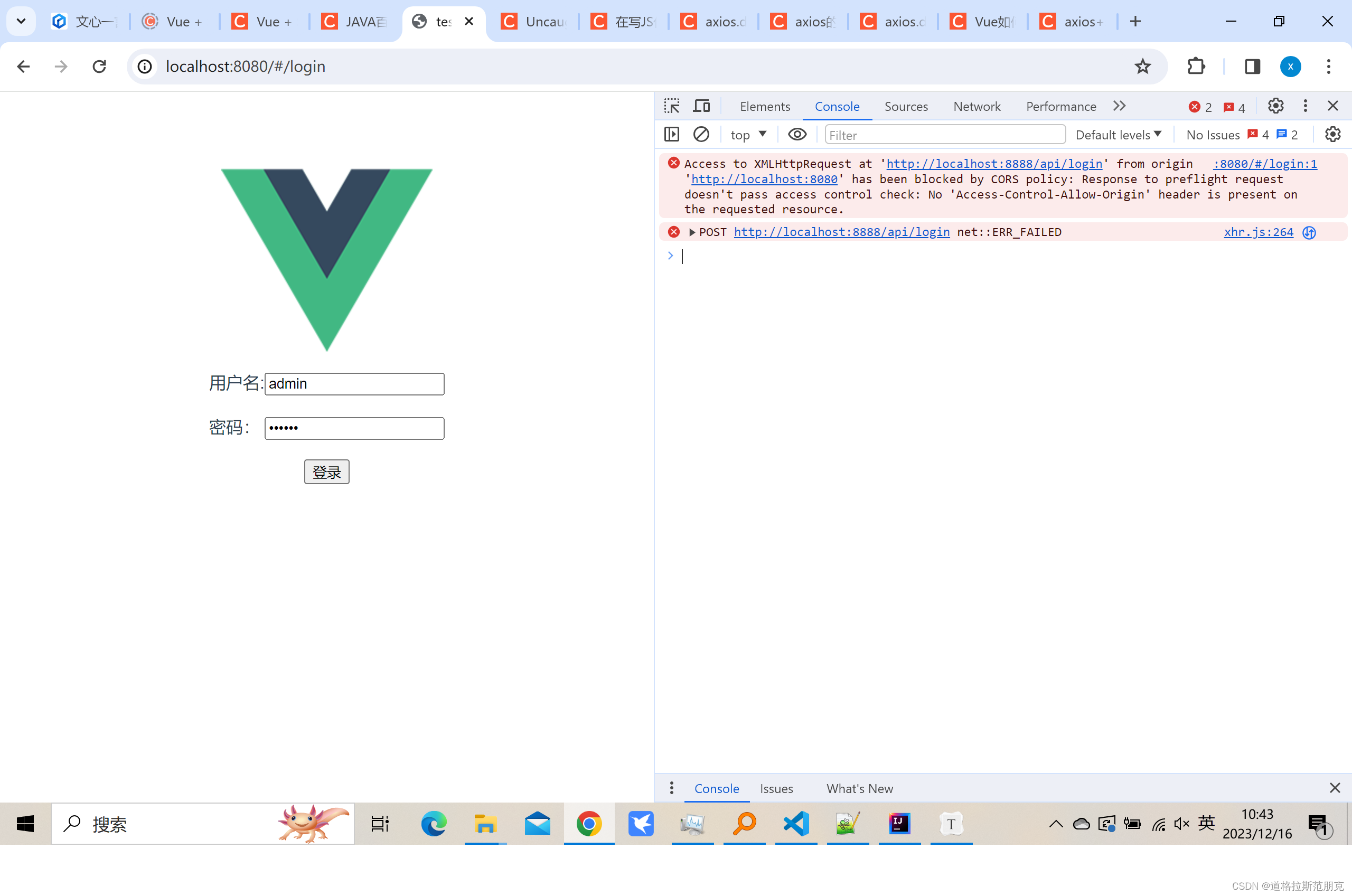Click the network request icon next to xhr.js

(x=1309, y=232)
